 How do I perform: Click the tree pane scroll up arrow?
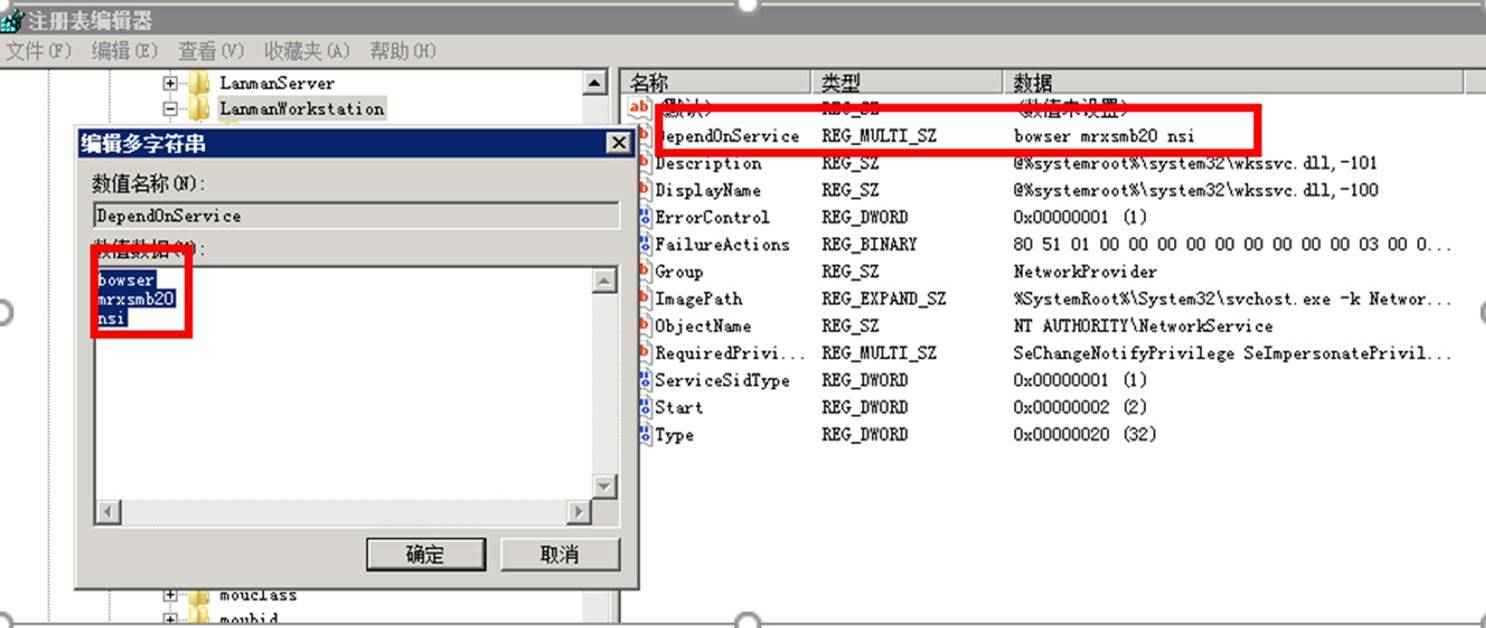coord(595,83)
